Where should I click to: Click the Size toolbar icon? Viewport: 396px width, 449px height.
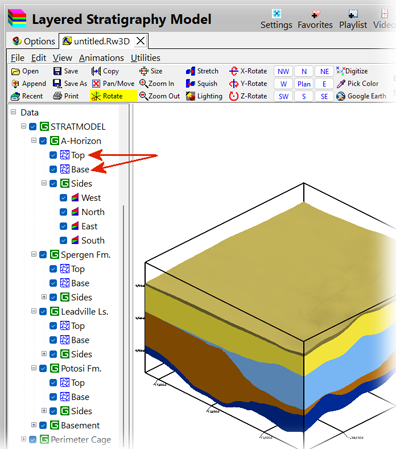coord(144,71)
